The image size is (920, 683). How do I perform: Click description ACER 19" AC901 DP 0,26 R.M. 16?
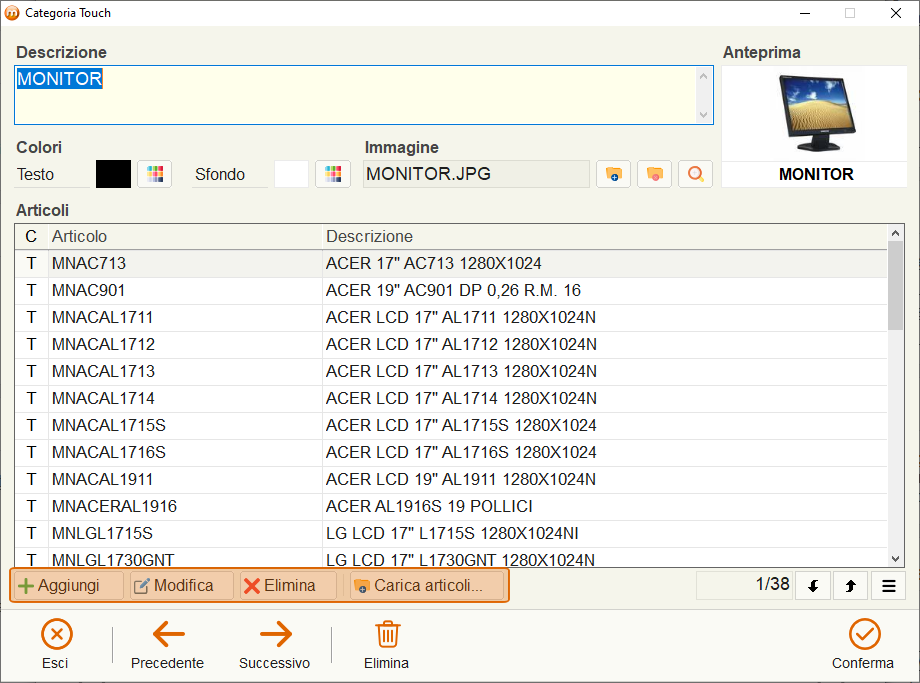[453, 290]
